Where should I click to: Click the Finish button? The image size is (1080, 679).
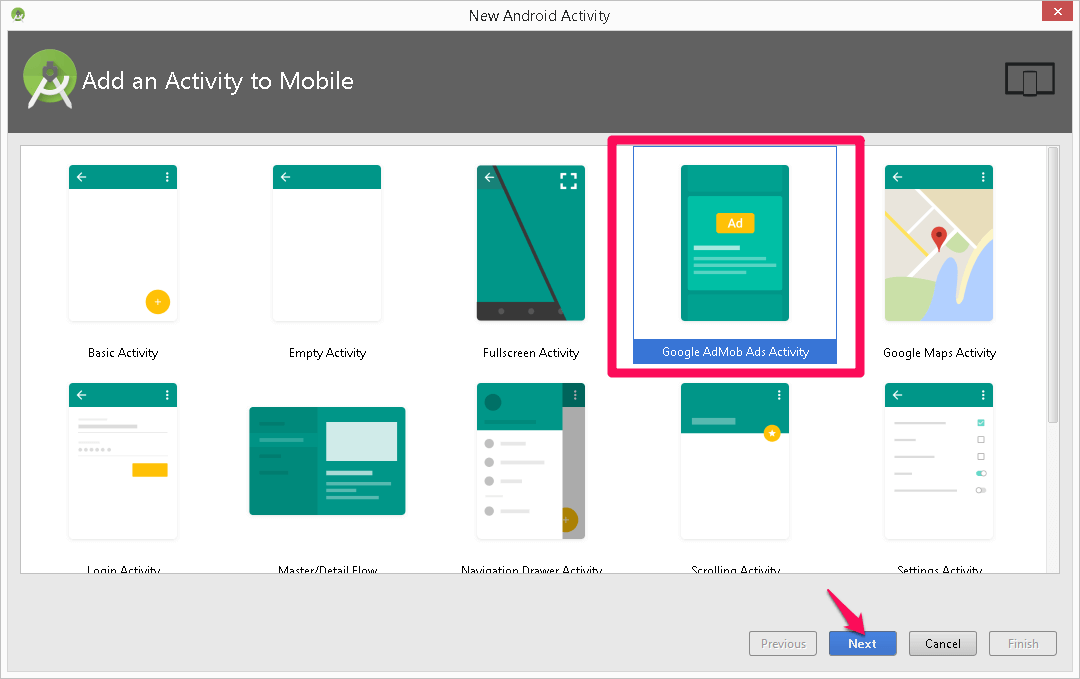point(1023,643)
